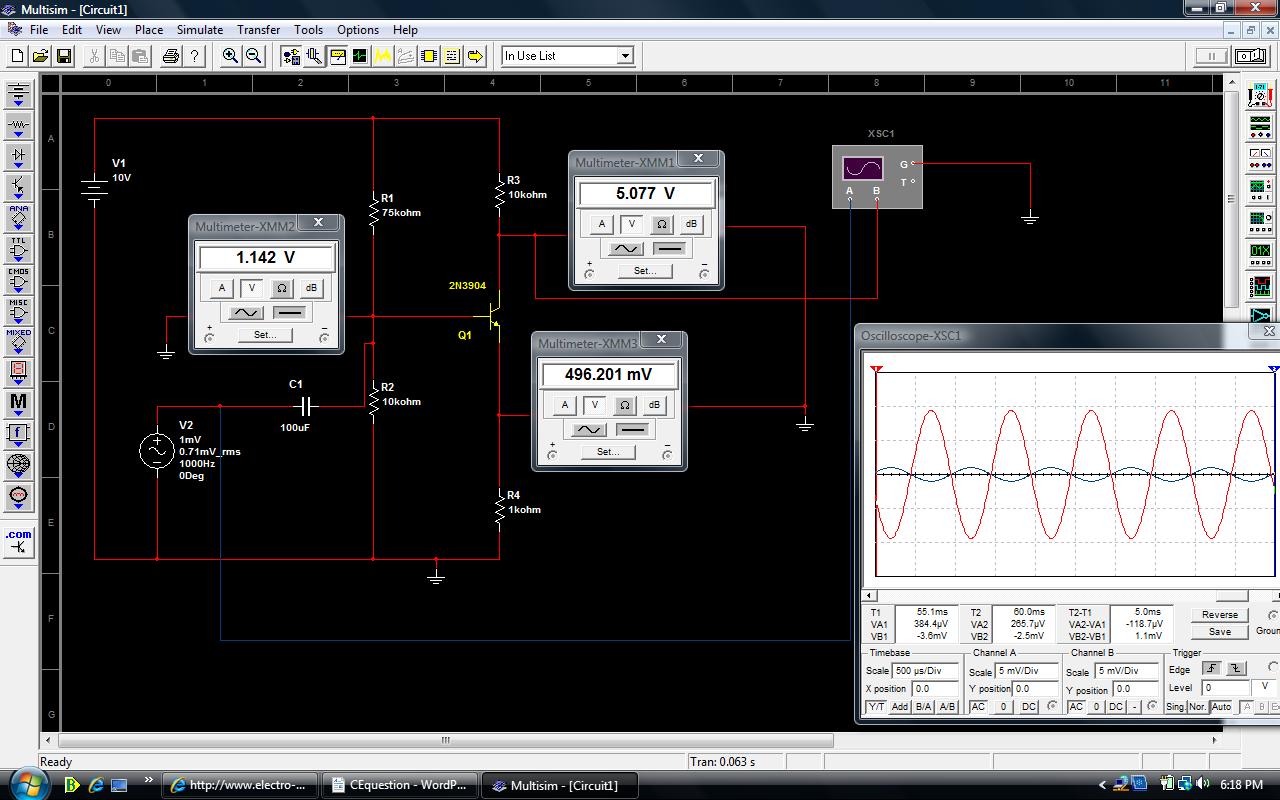Switch XMM3 multimeter to dB mode
This screenshot has width=1280, height=800.
tap(654, 405)
